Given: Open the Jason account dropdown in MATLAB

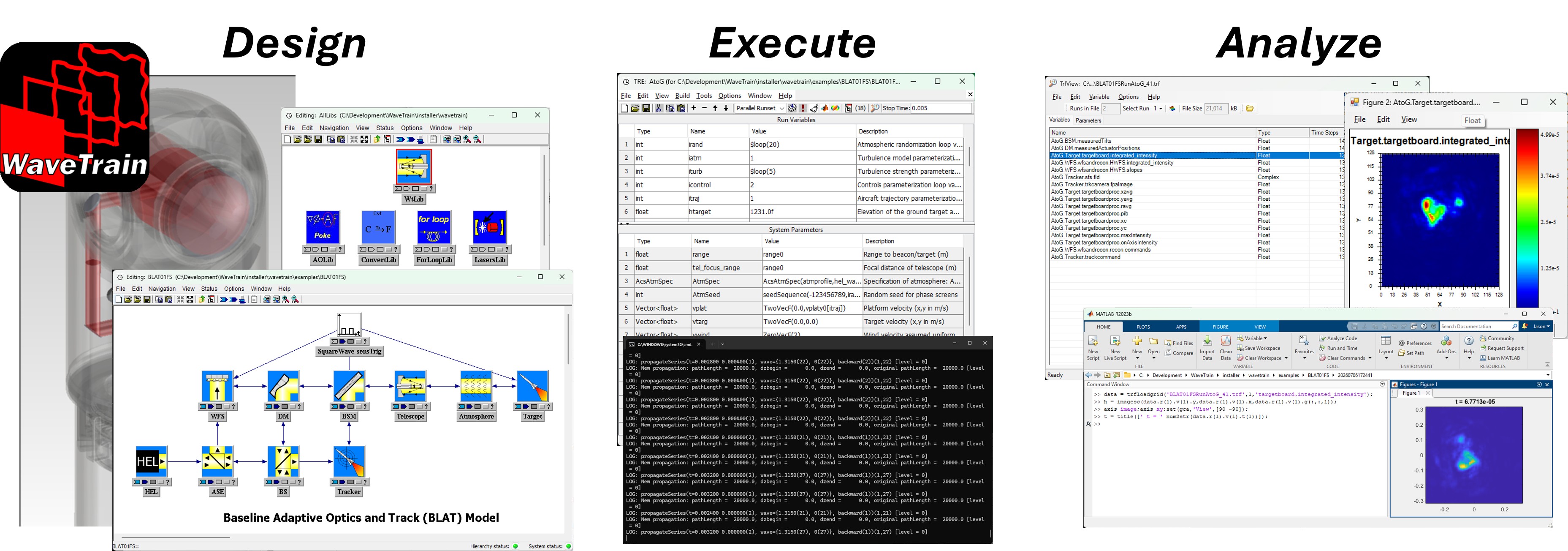Looking at the screenshot, I should point(1541,327).
